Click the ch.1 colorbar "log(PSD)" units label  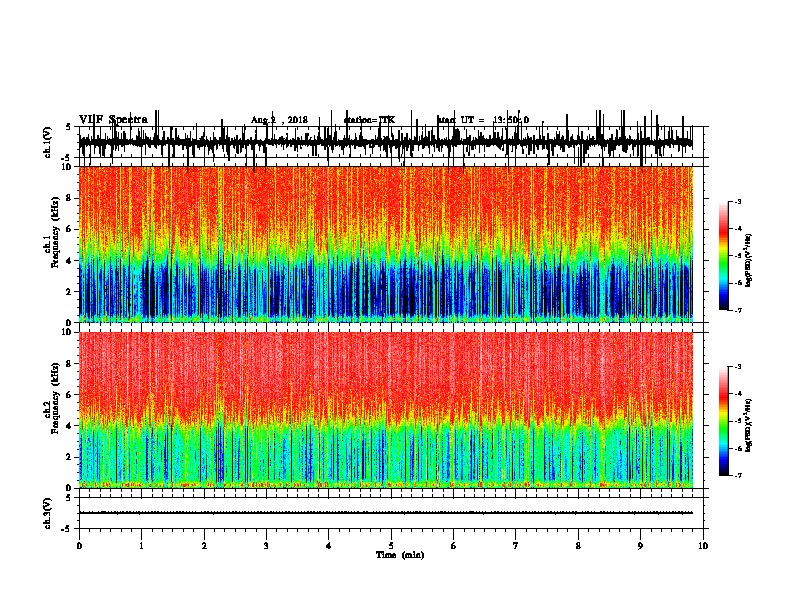tap(748, 260)
